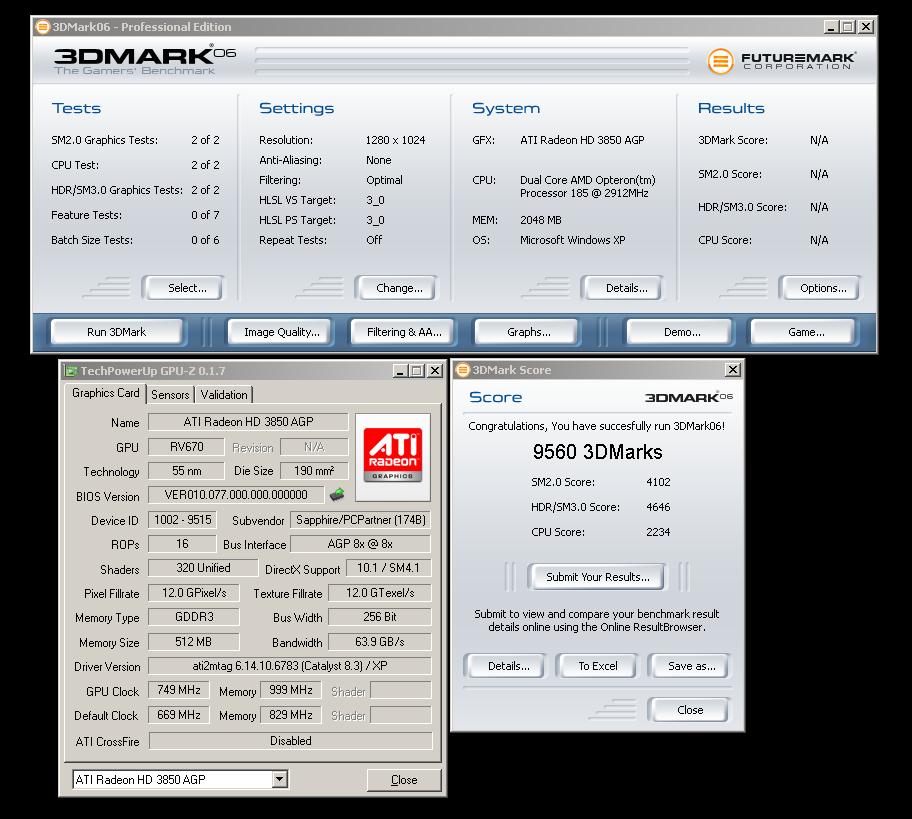Switch to the Sensors tab
Screen dimensions: 912x819
point(170,394)
